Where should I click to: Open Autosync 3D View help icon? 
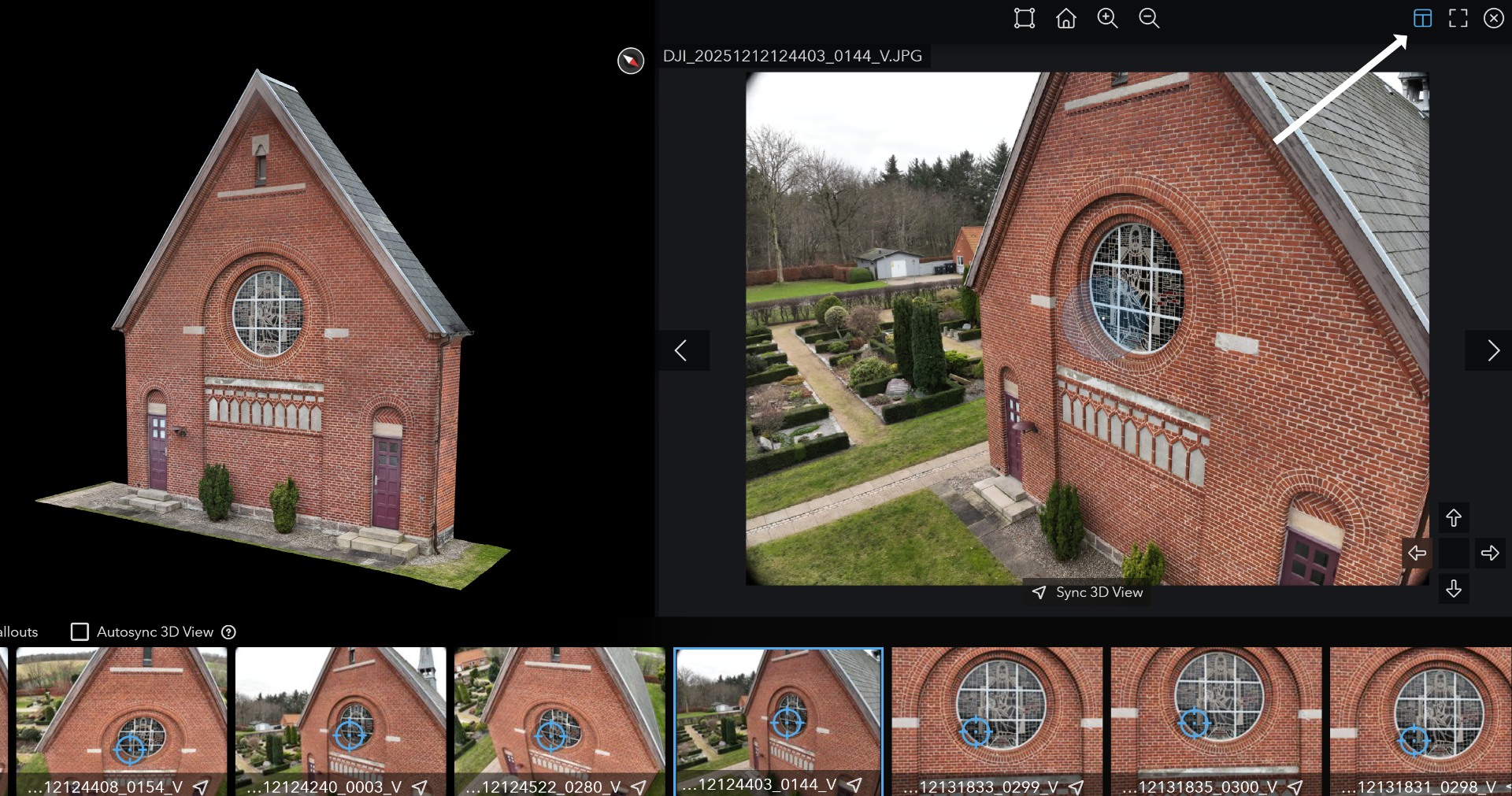coord(228,632)
